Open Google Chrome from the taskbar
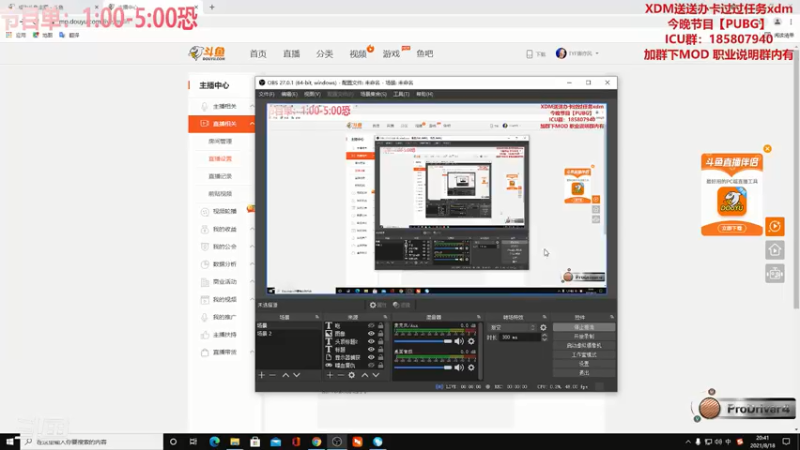 (x=316, y=442)
